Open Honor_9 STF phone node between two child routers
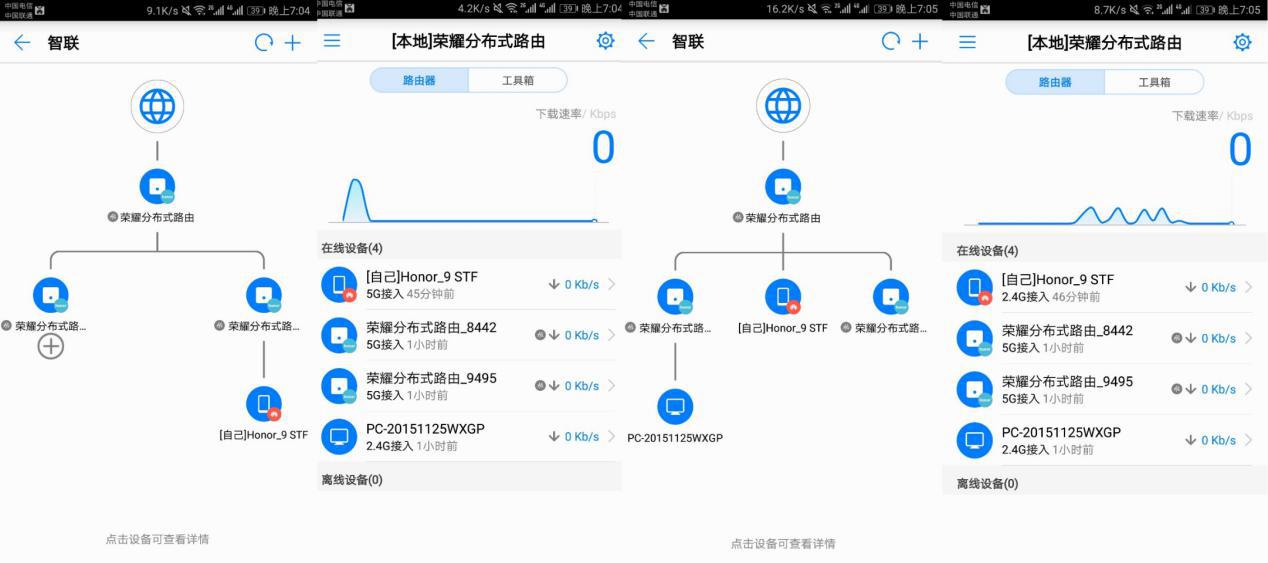 pos(783,297)
